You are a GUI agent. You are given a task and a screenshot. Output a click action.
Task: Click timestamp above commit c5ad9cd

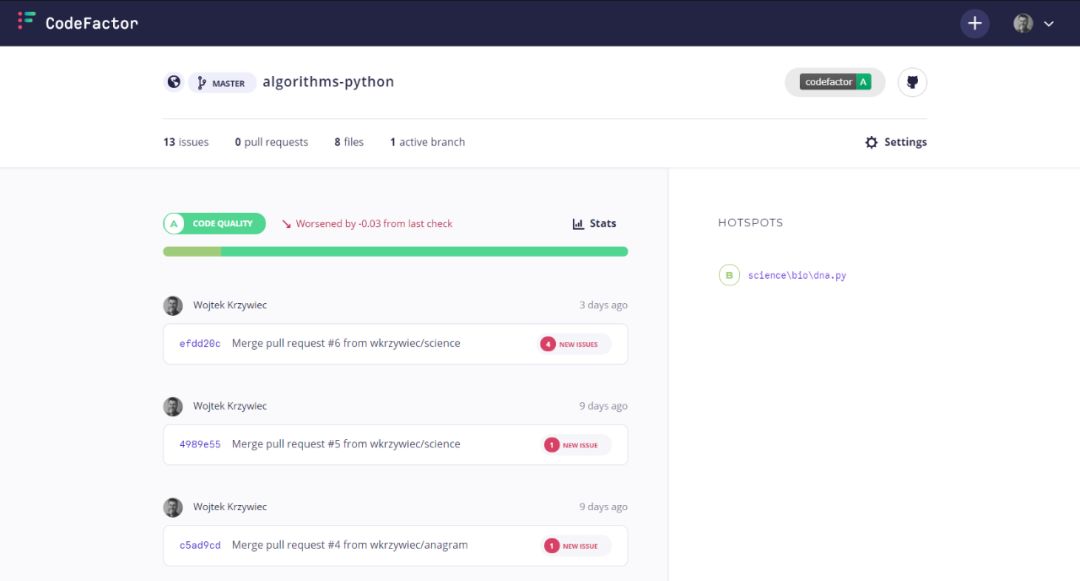point(603,507)
